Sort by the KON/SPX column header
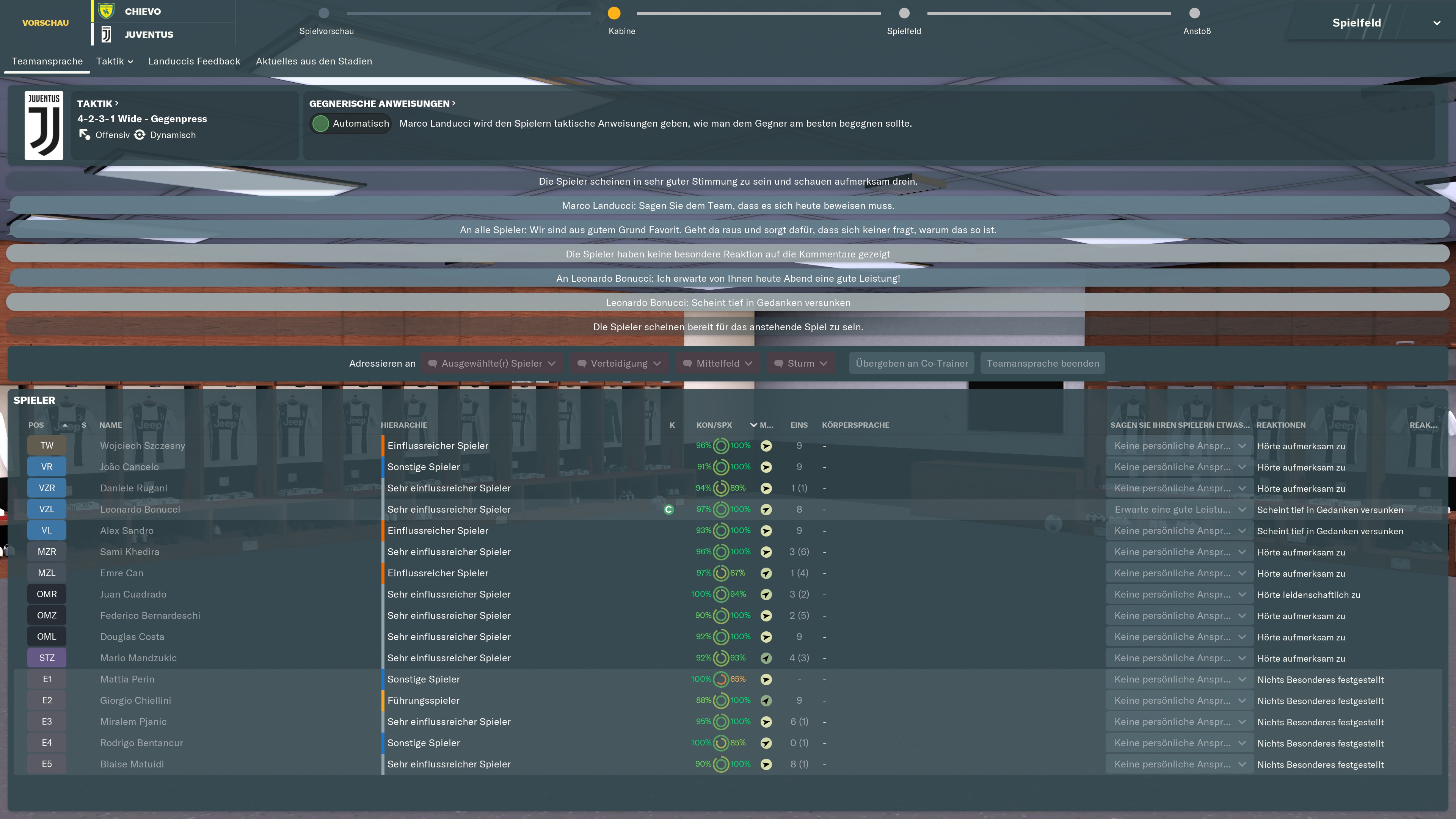 tap(714, 425)
